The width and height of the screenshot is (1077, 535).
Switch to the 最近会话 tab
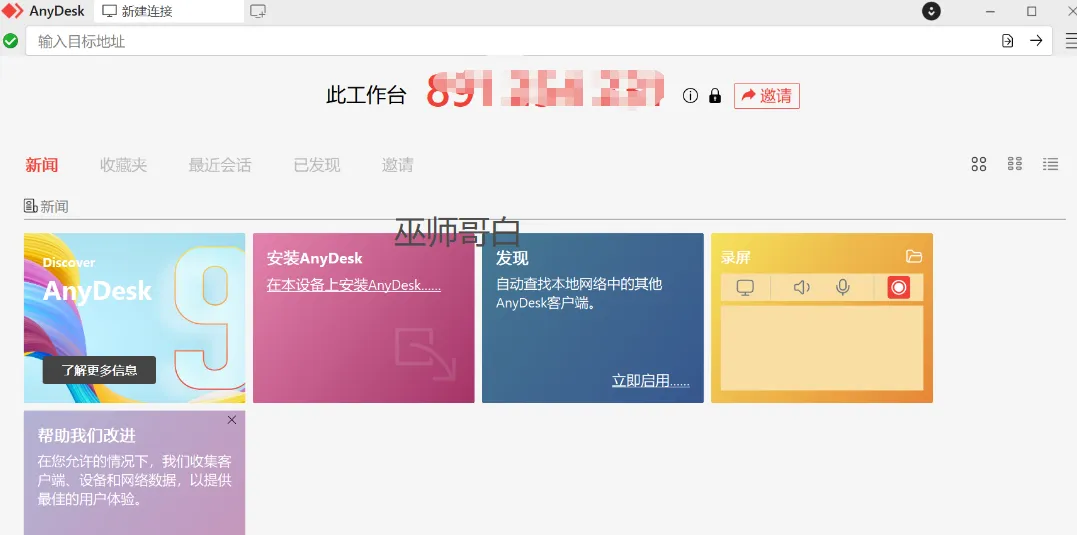(220, 165)
